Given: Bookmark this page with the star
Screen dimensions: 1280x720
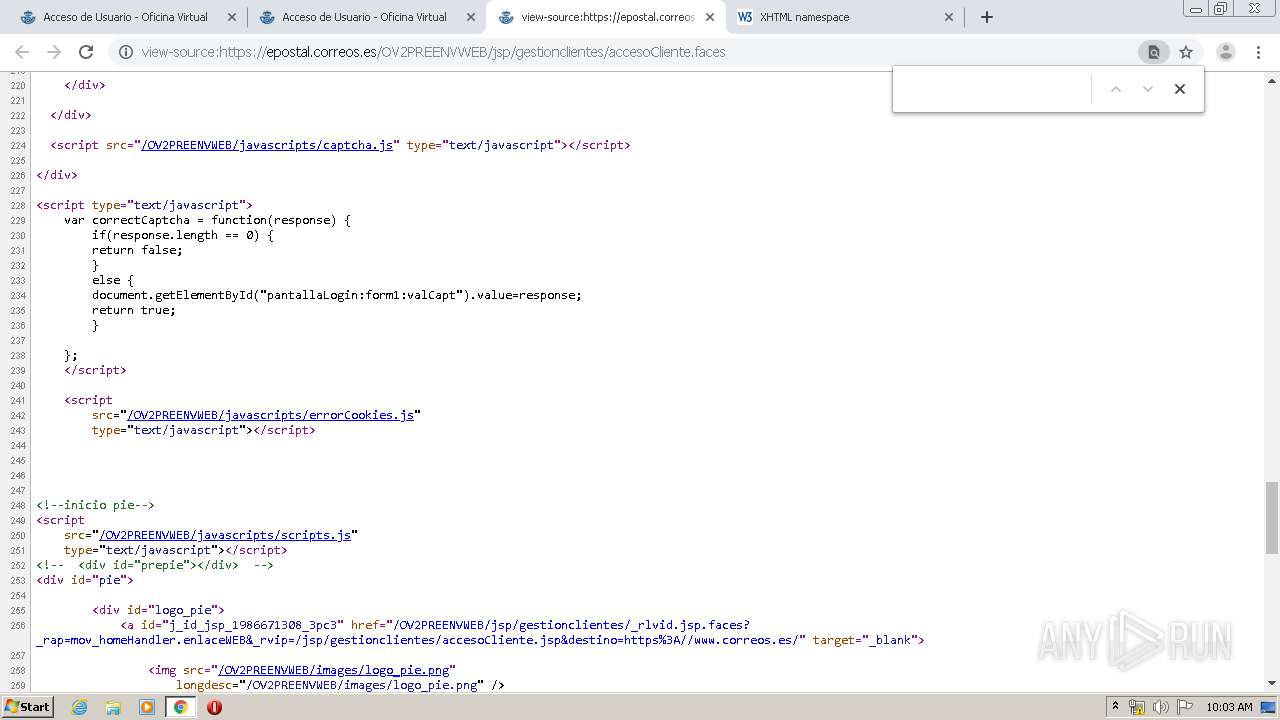Looking at the screenshot, I should pyautogui.click(x=1186, y=52).
